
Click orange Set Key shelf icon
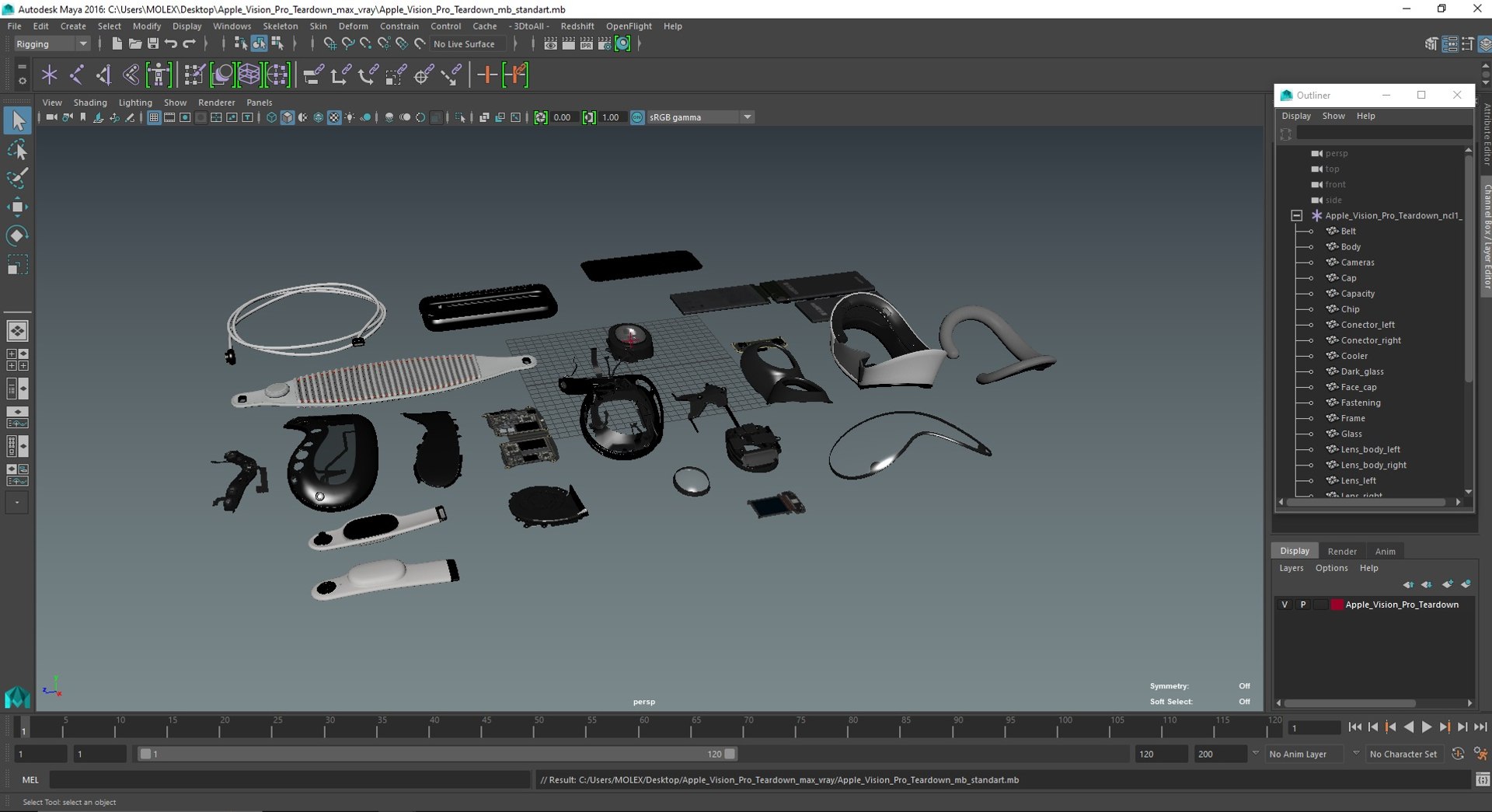[487, 75]
